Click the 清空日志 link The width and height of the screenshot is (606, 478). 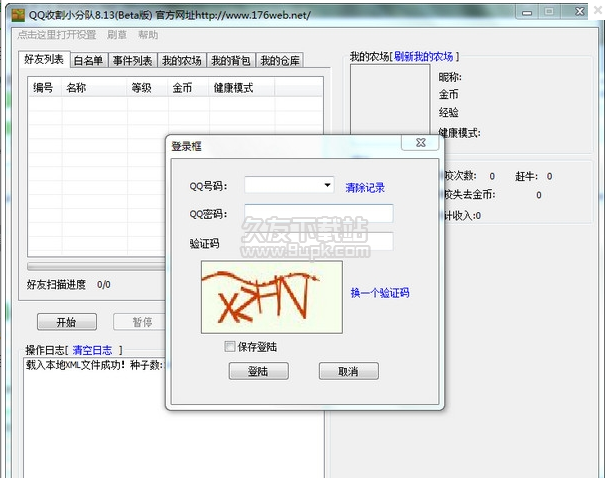(92, 350)
